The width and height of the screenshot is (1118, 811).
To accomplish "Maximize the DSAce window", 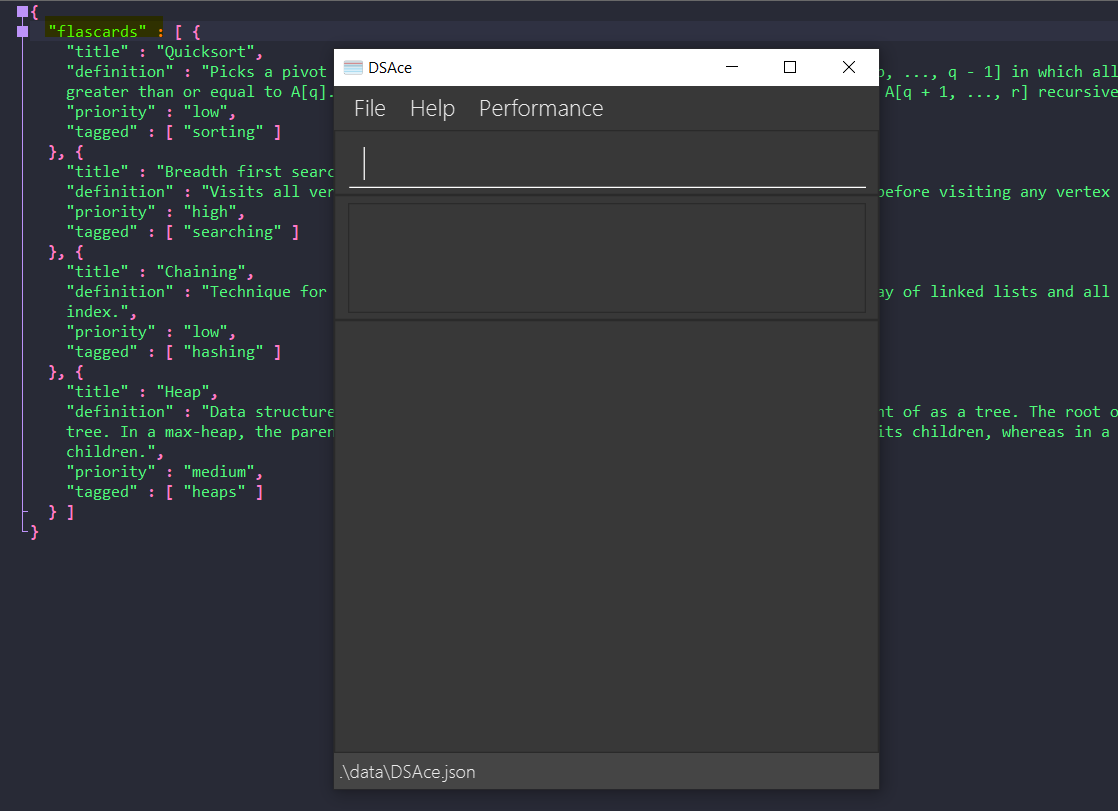I will click(x=789, y=67).
